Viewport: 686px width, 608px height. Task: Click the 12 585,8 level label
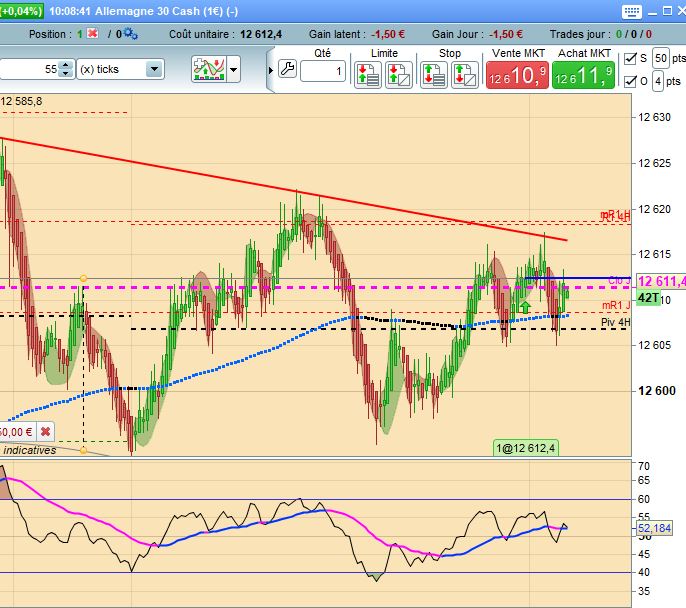click(x=21, y=101)
